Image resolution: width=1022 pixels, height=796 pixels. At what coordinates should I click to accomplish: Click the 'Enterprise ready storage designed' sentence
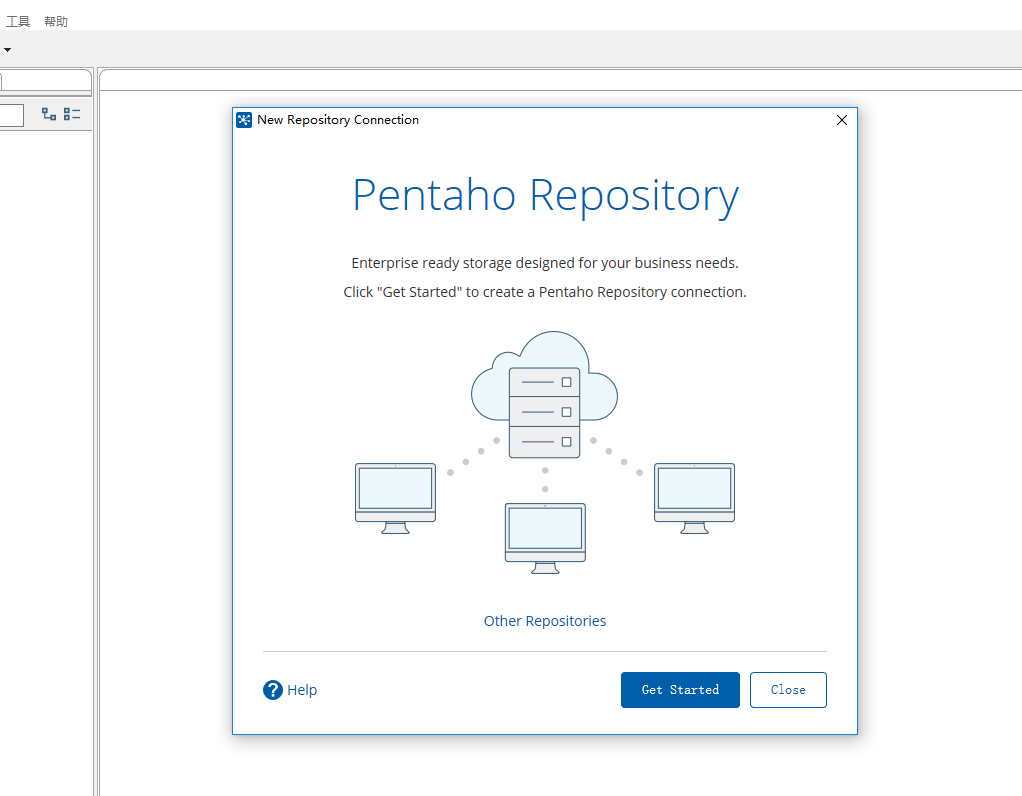[x=545, y=263]
